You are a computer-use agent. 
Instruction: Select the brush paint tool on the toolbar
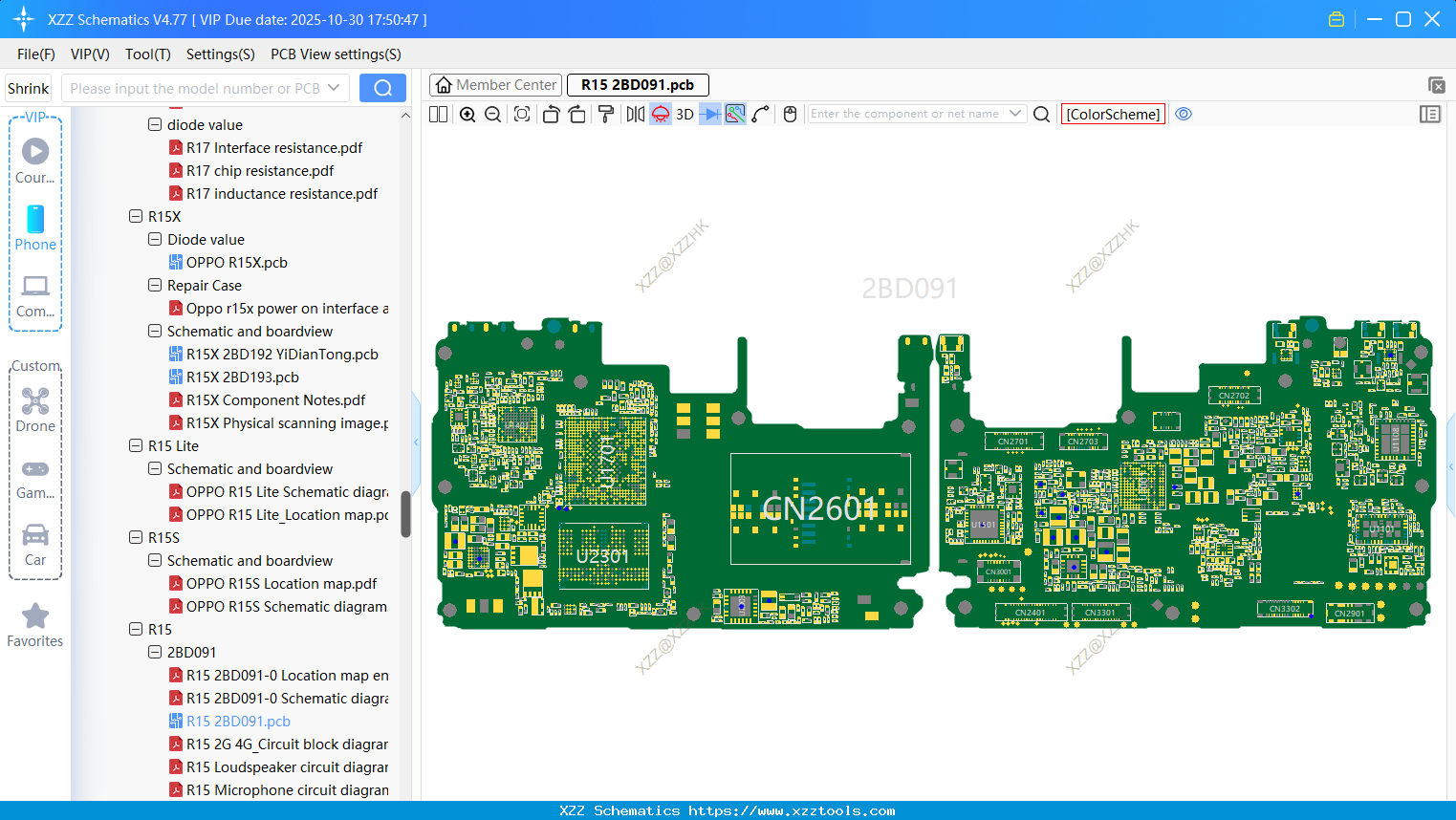(x=605, y=114)
